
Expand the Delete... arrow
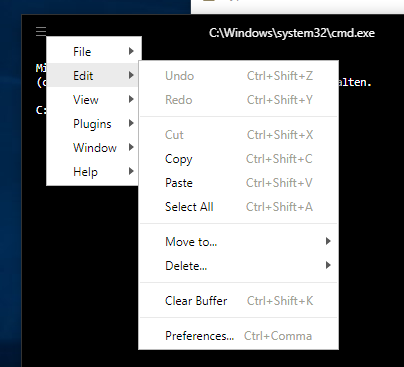(x=328, y=265)
